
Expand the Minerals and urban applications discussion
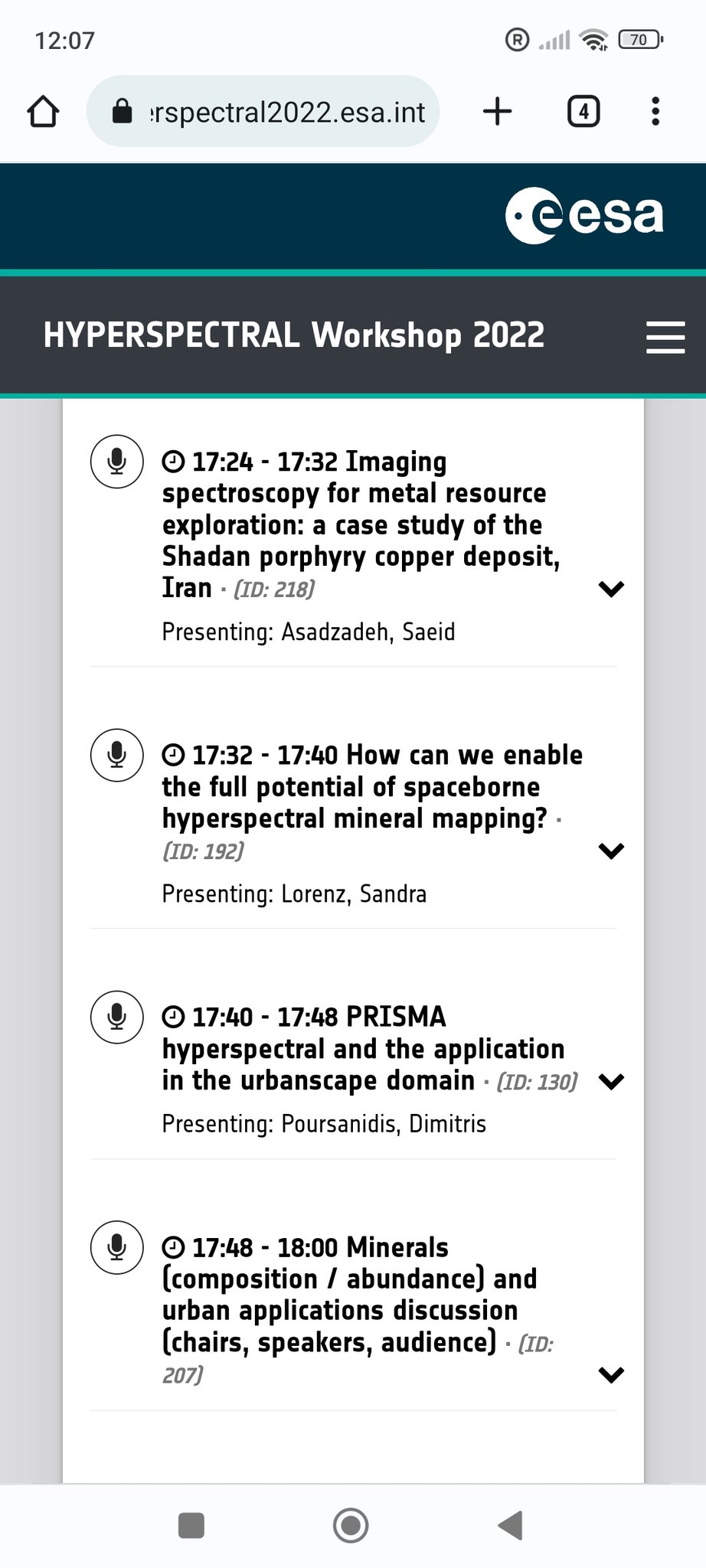coord(611,1375)
